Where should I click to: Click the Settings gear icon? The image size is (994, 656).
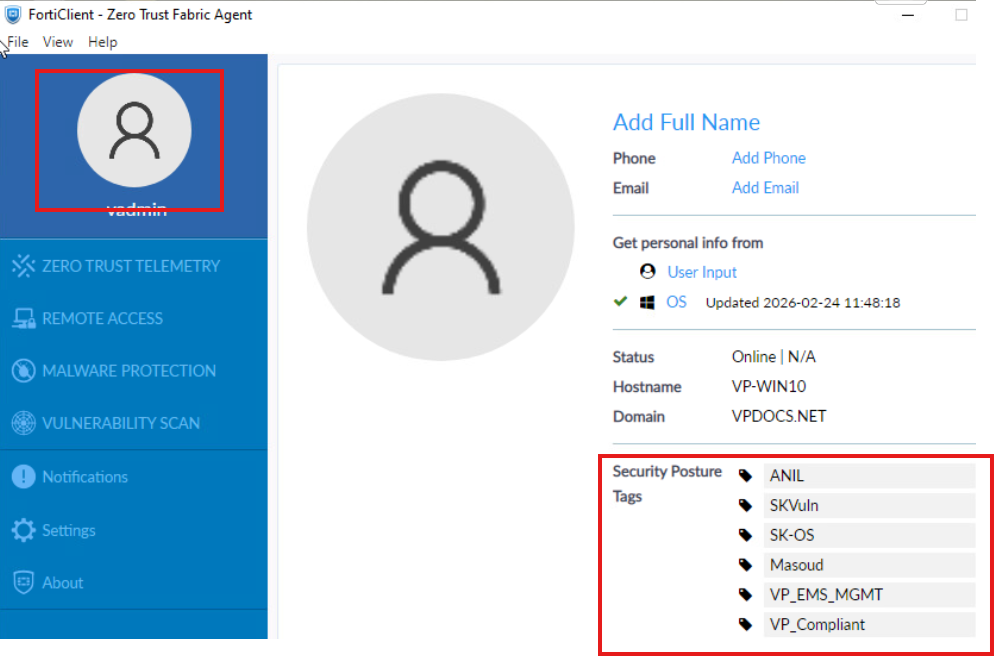point(23,531)
